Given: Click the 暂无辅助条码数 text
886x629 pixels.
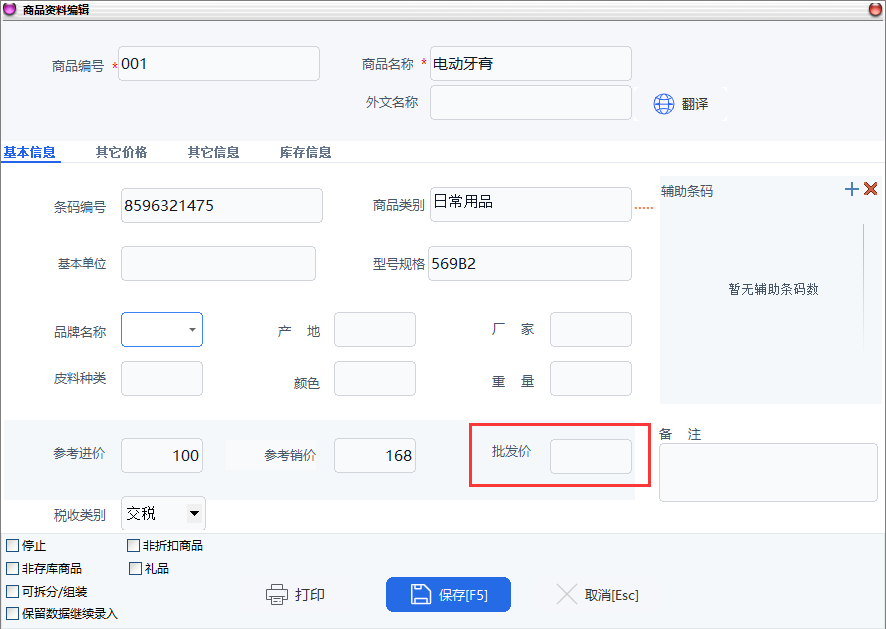Looking at the screenshot, I should tap(773, 289).
